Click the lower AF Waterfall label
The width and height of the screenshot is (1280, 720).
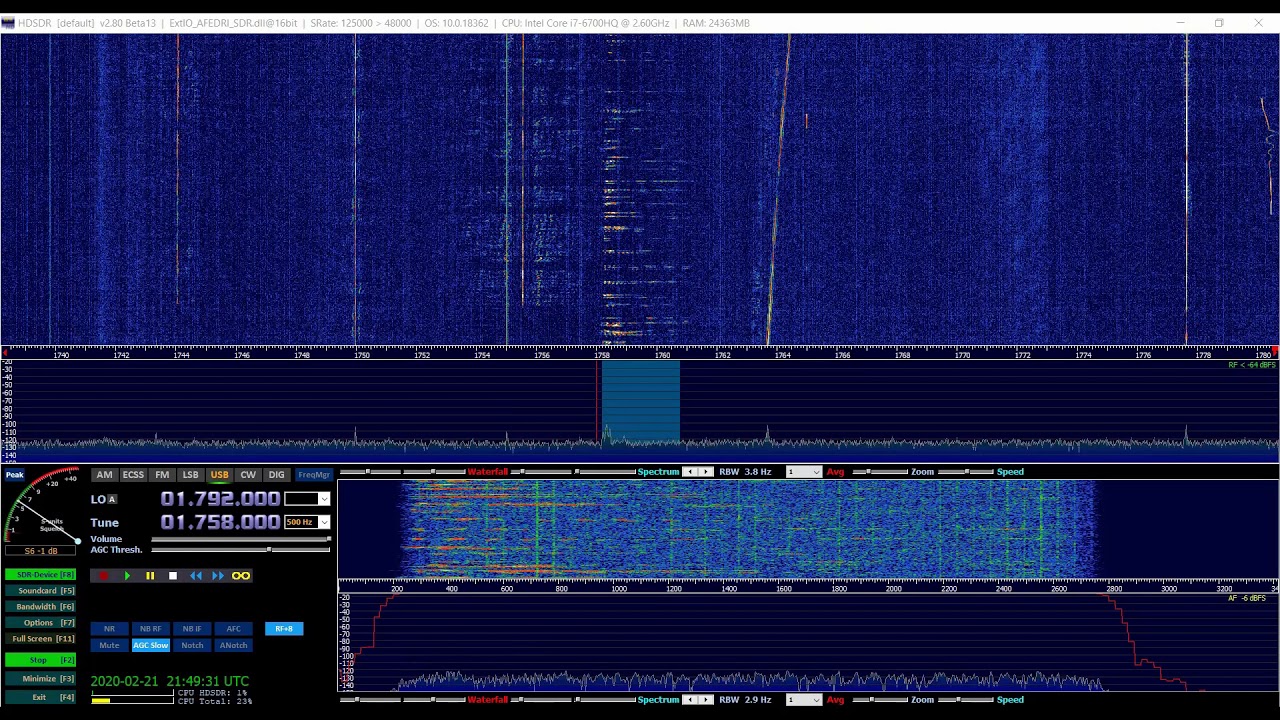[x=488, y=700]
